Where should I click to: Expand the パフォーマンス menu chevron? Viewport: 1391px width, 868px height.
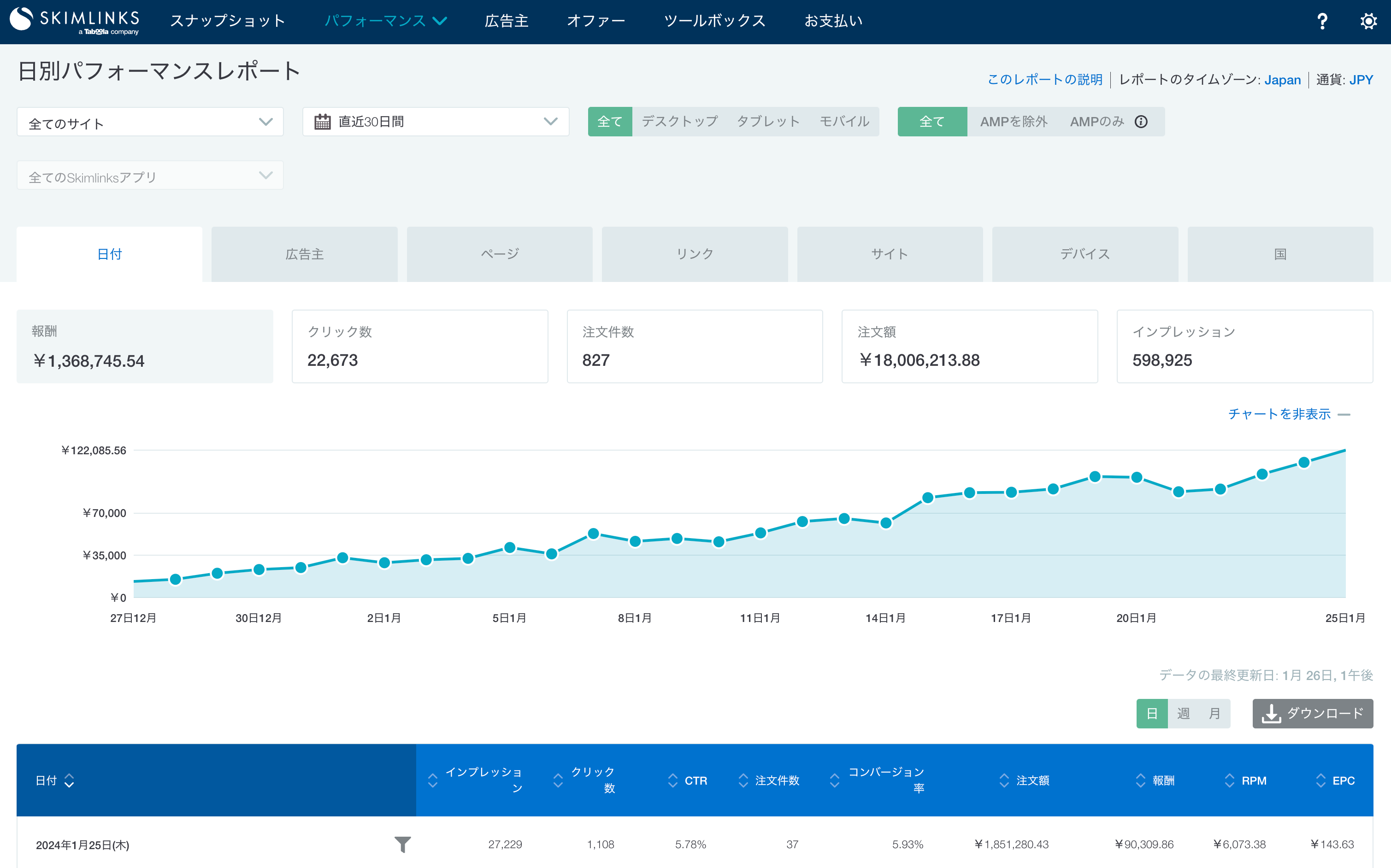[x=441, y=21]
